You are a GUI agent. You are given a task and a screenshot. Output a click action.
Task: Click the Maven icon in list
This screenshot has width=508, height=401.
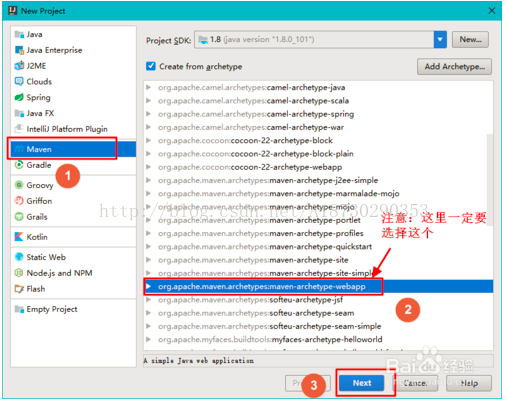pyautogui.click(x=19, y=149)
